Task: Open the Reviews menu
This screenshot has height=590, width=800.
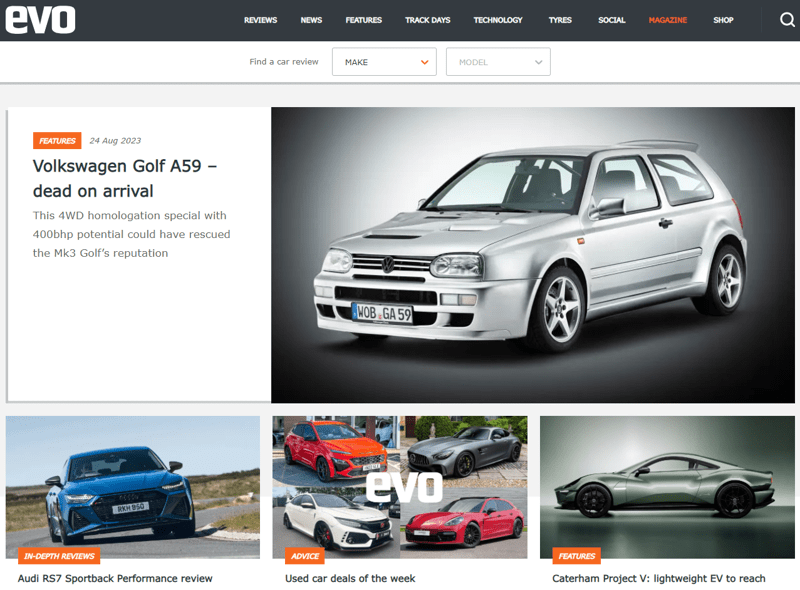Action: point(260,20)
